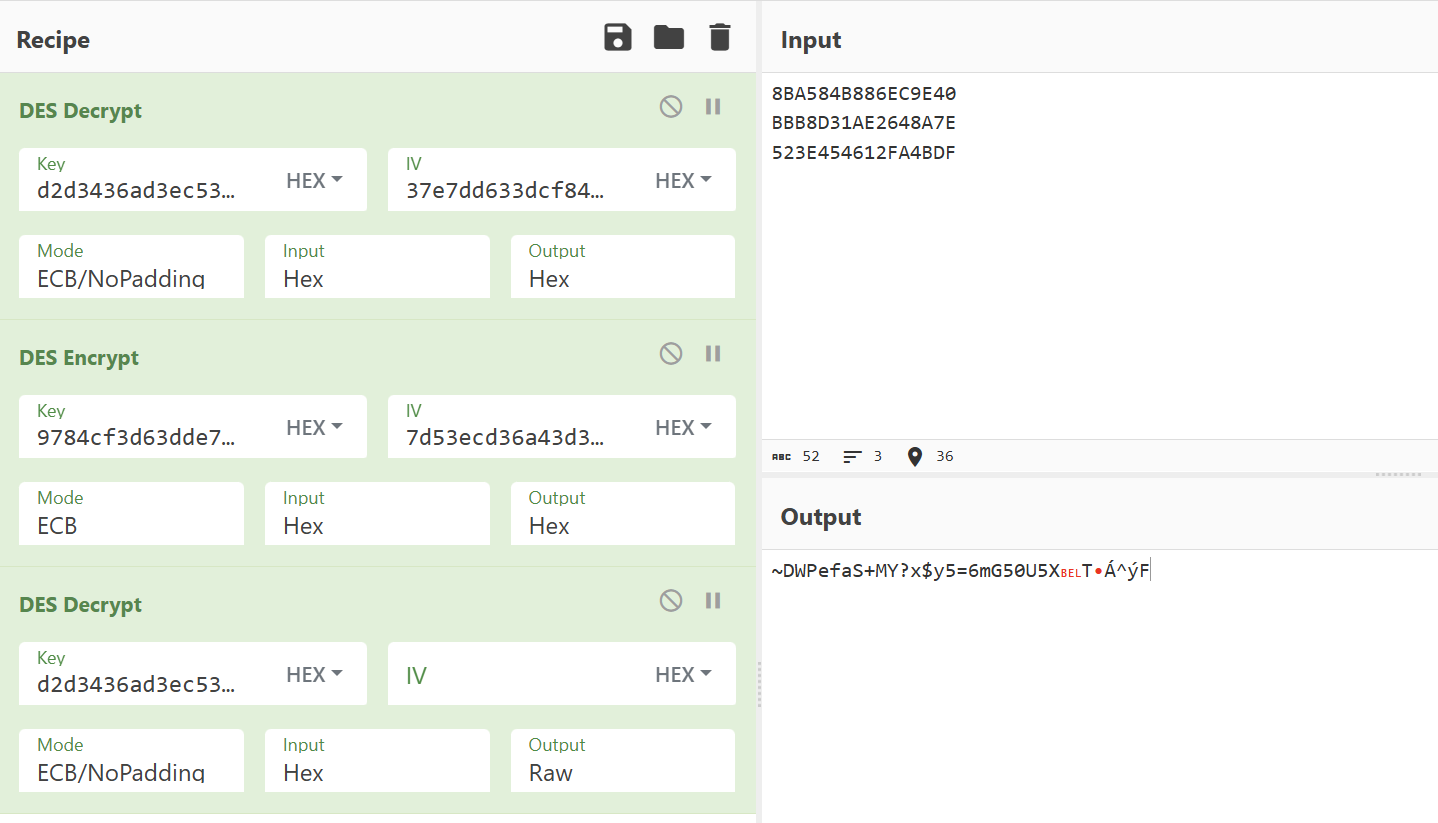Change Output Hex in DES Encrypt

623,513
